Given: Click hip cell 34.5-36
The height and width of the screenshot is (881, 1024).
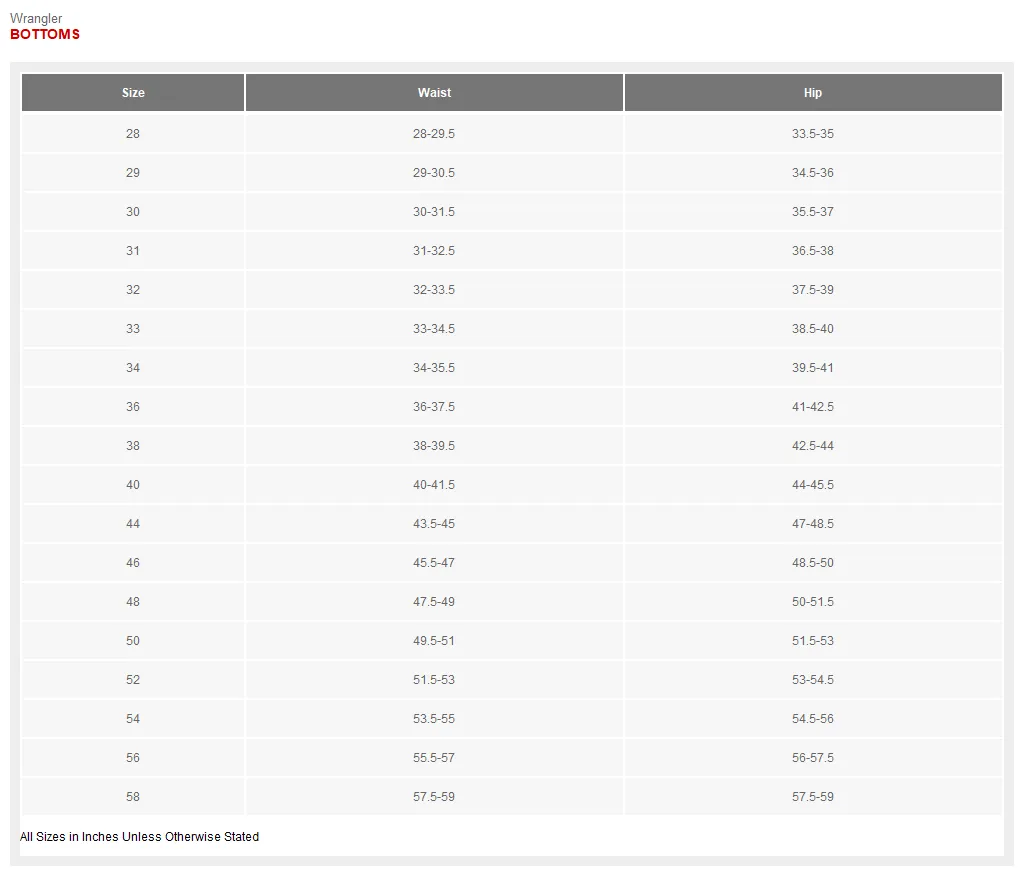Looking at the screenshot, I should click(813, 173).
